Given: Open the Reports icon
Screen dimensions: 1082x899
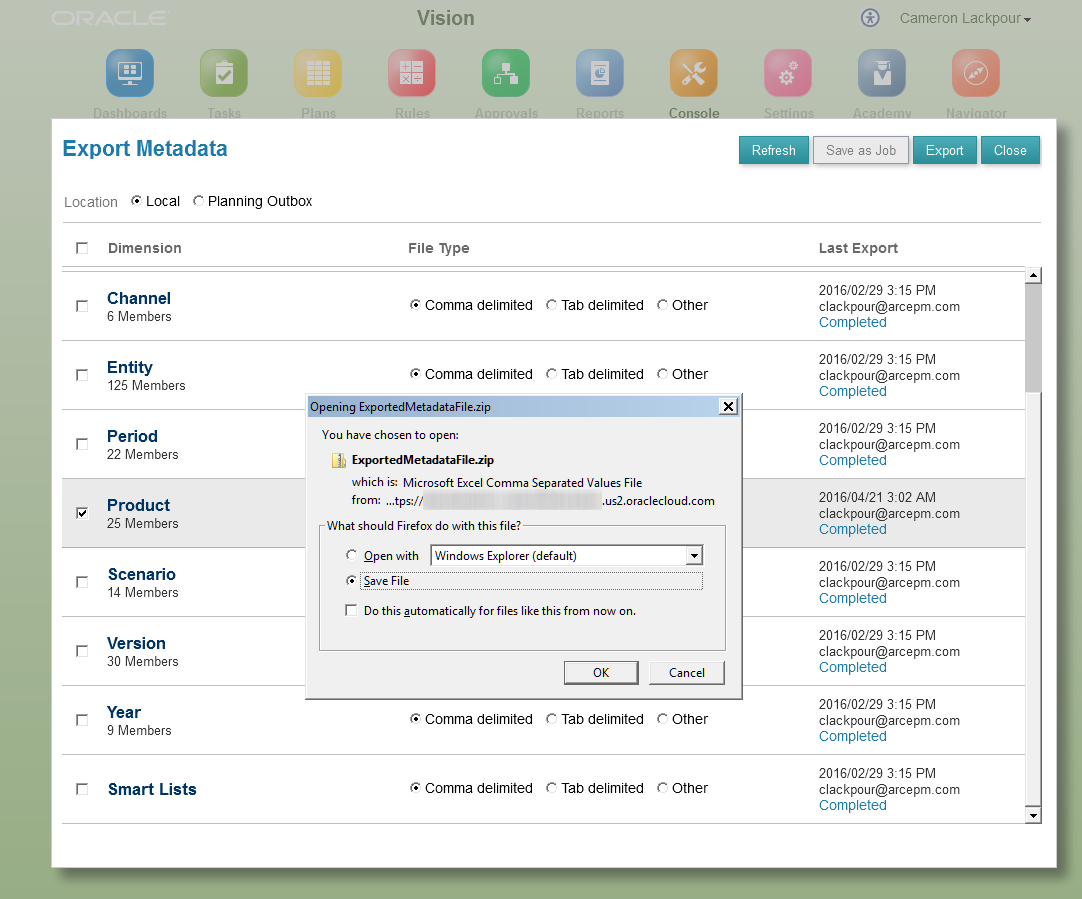Looking at the screenshot, I should (x=600, y=73).
